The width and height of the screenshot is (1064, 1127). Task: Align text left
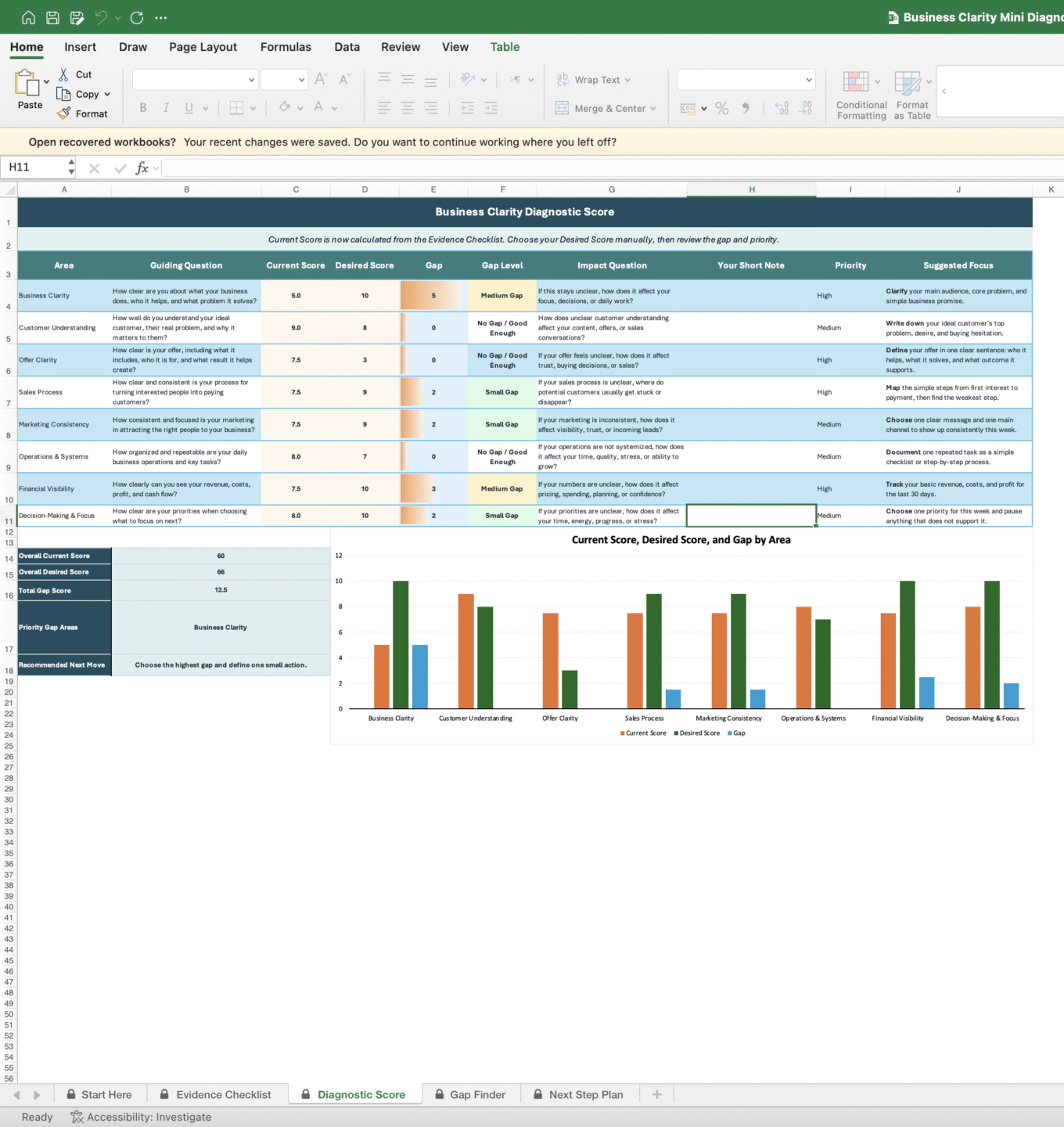[384, 108]
